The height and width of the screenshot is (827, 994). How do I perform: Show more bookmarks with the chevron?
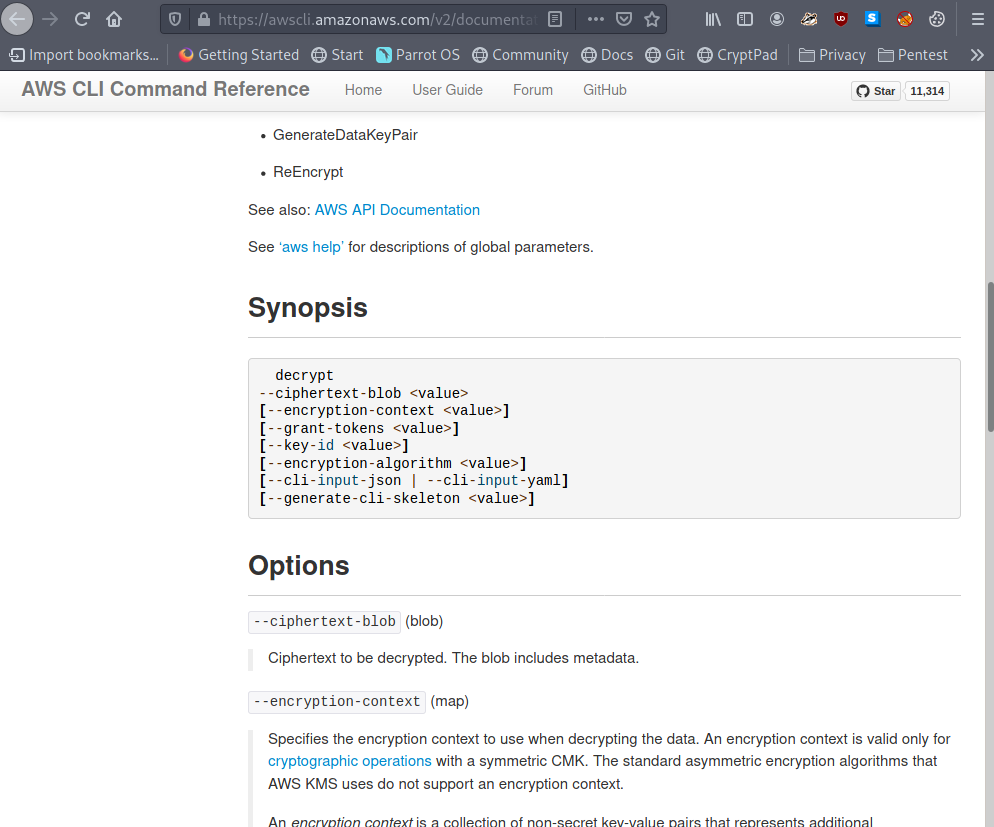977,55
